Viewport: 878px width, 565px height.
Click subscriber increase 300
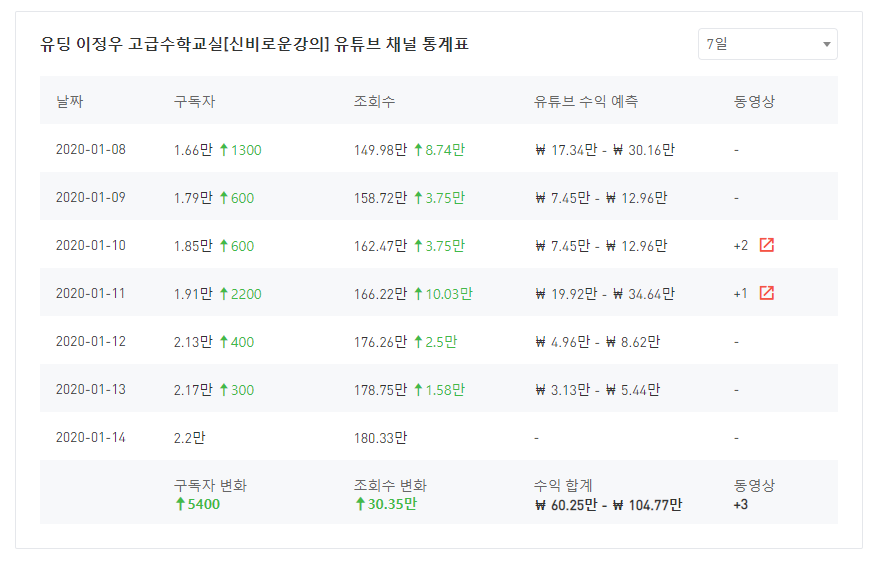(237, 390)
